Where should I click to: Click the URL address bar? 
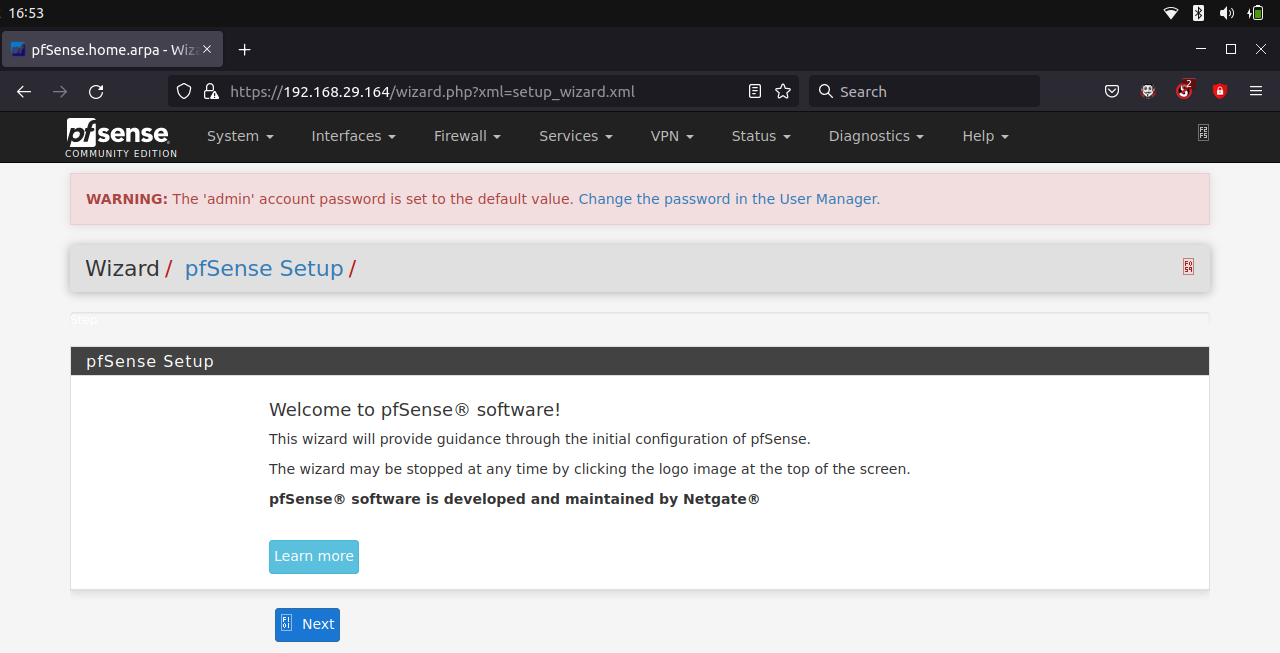pos(484,91)
